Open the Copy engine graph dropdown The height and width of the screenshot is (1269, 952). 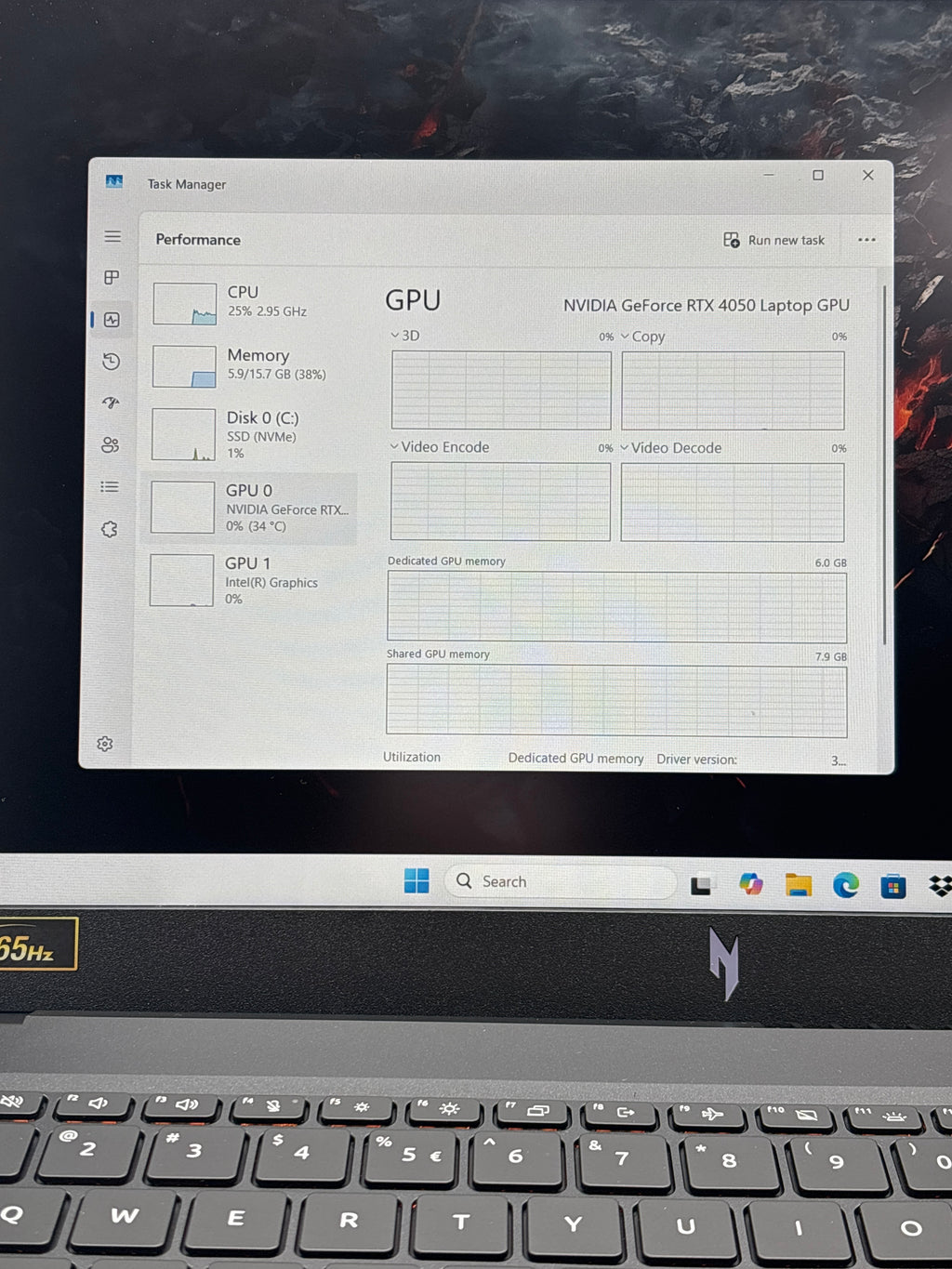coord(642,337)
